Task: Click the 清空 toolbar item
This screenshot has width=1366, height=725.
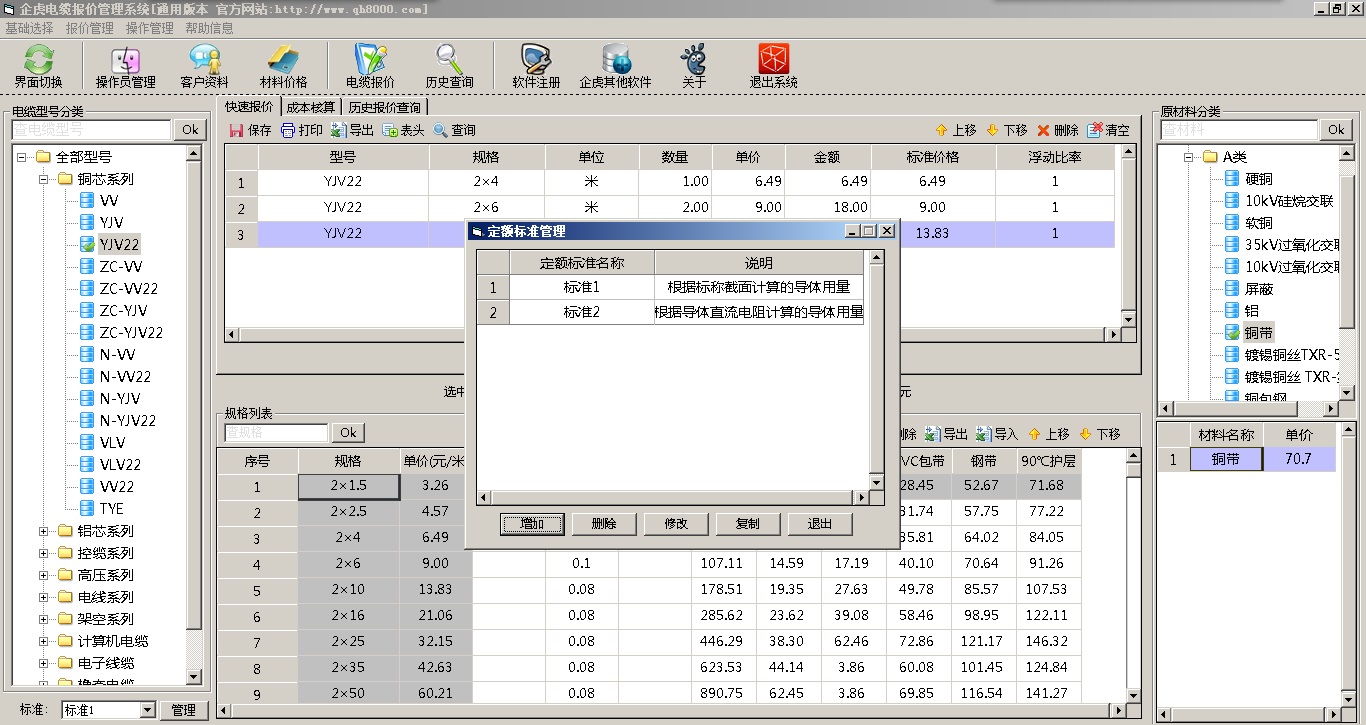Action: (1109, 130)
